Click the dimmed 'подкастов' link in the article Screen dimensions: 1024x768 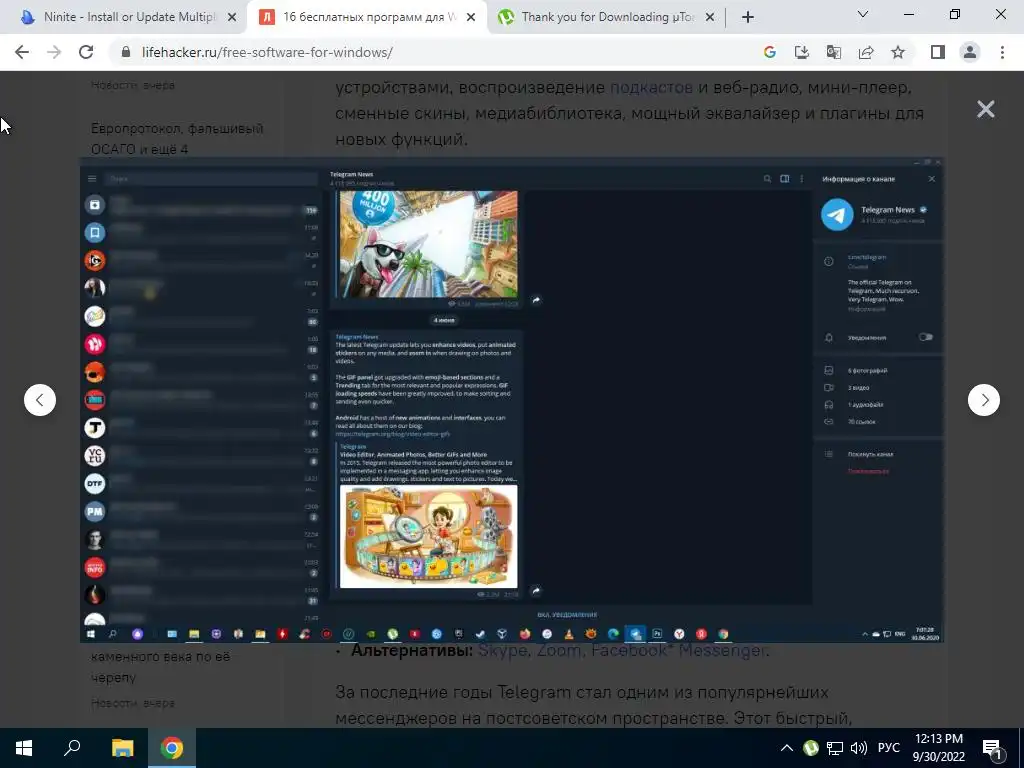point(651,87)
